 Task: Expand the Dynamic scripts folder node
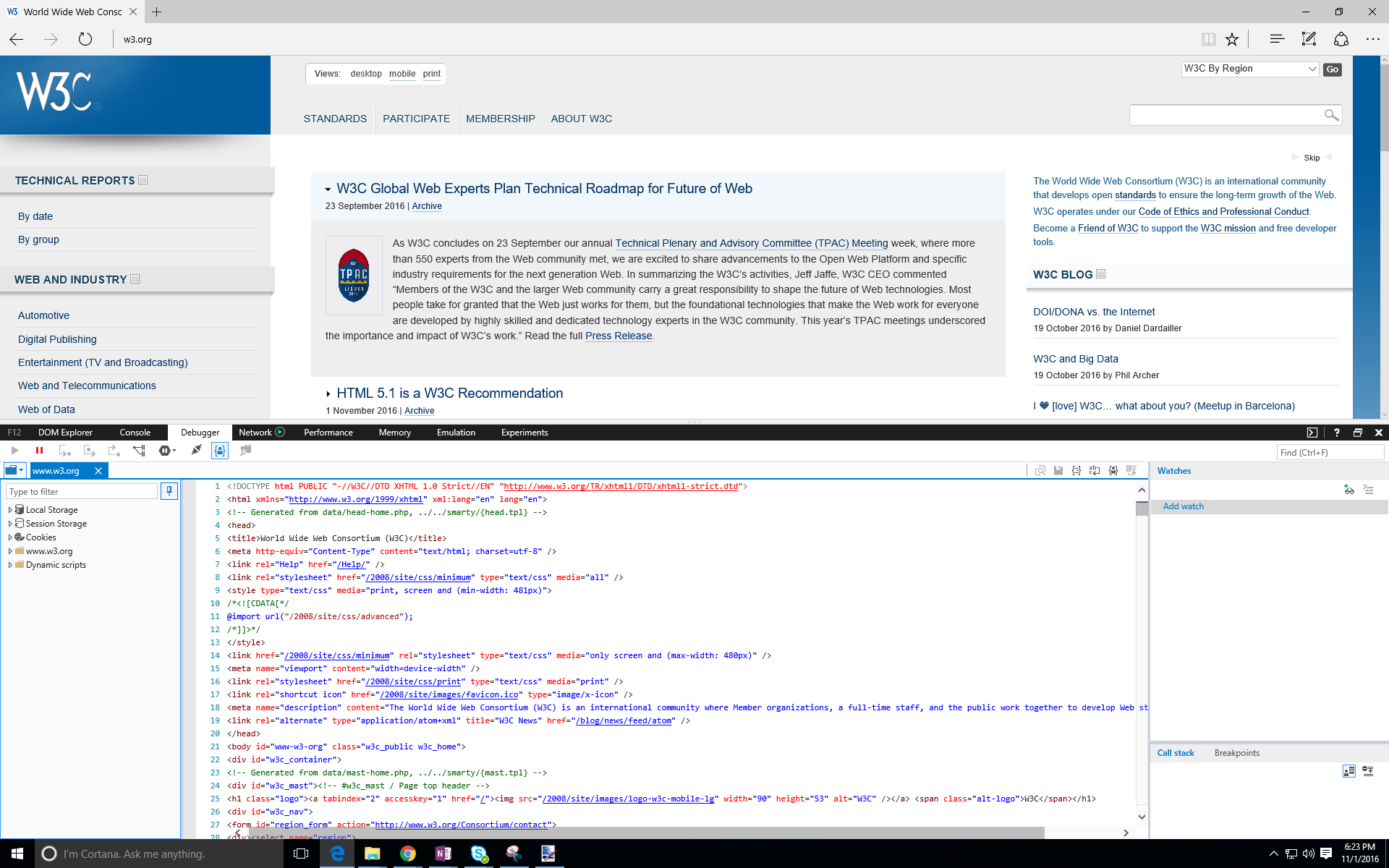coord(10,565)
